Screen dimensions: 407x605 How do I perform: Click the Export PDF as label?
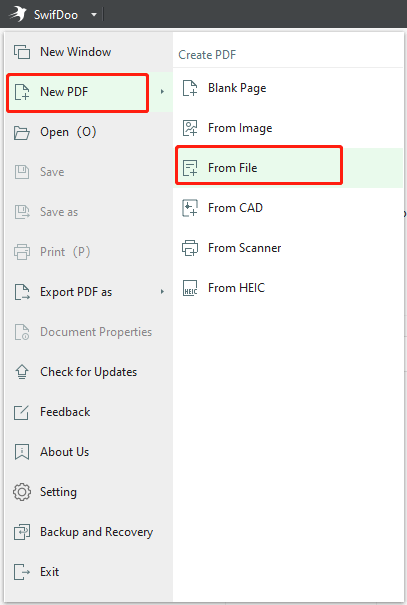tap(76, 292)
